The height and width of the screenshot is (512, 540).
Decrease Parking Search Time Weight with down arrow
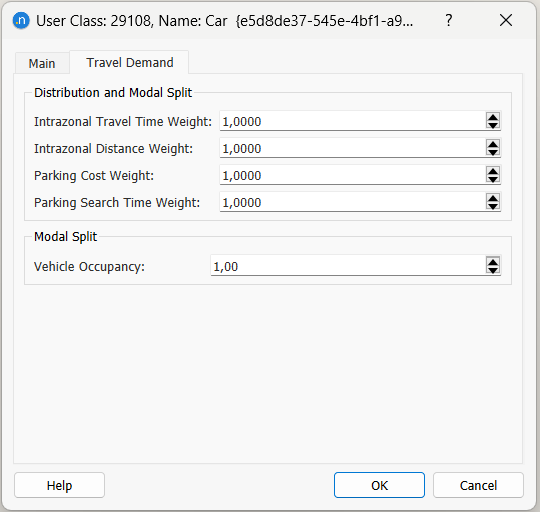coord(493,206)
